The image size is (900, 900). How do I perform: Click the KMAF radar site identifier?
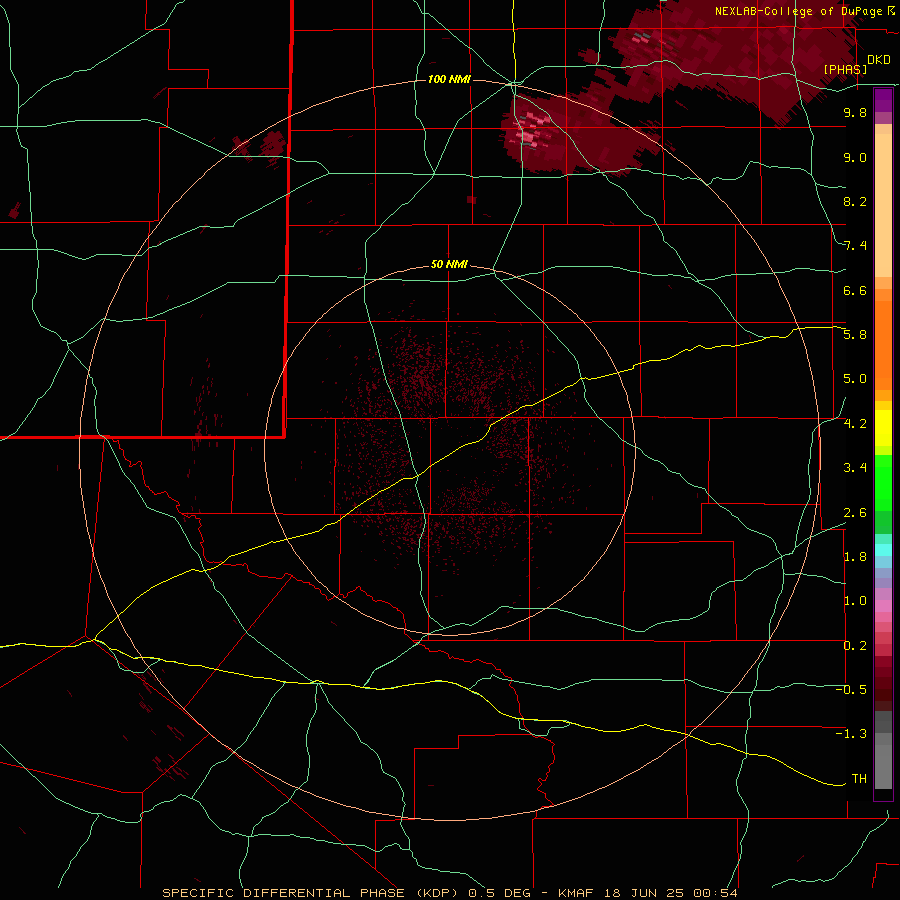(x=577, y=893)
